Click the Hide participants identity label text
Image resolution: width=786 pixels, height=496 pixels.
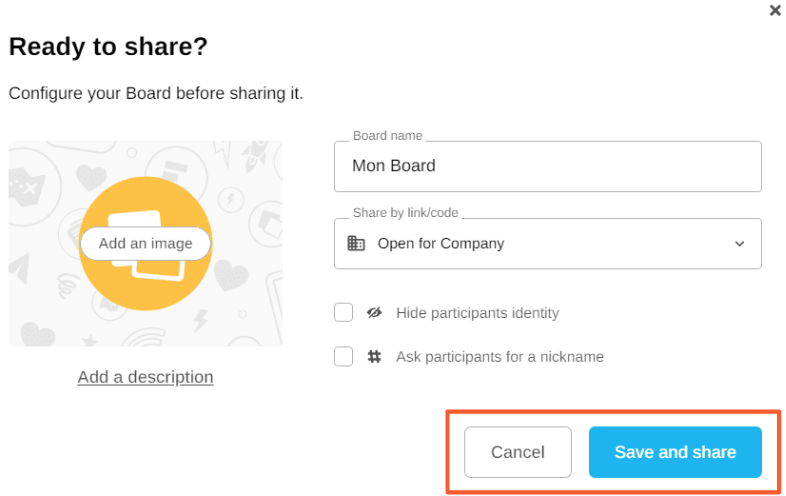pyautogui.click(x=477, y=313)
